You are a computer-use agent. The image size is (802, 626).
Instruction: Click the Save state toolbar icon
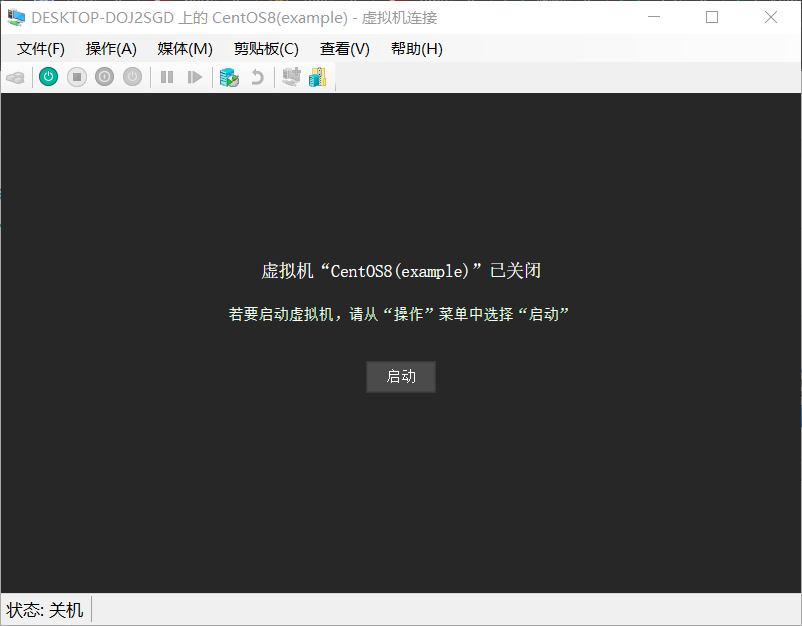(132, 77)
